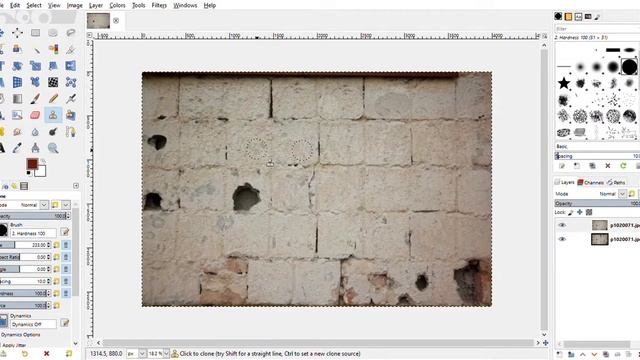Screen dimensions: 640x360
Task: Open the px unit dropdown in status bar
Action: tap(142, 354)
